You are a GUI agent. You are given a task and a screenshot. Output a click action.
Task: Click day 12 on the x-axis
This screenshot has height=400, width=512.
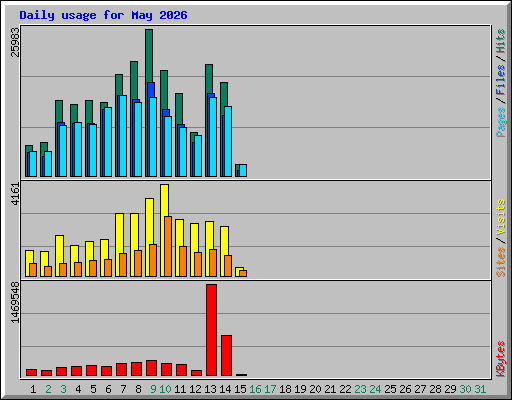(195, 389)
